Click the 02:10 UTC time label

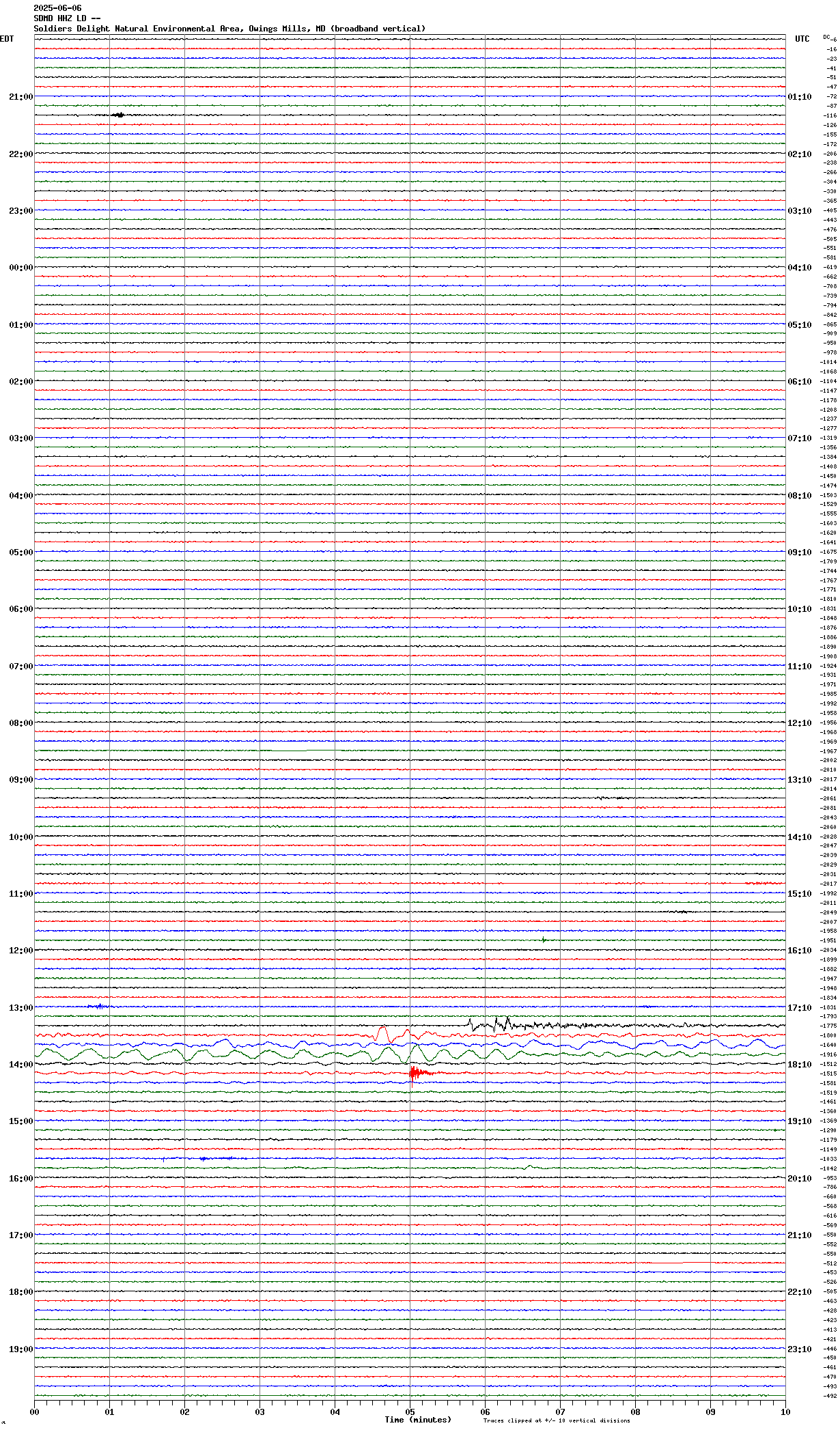click(x=800, y=154)
